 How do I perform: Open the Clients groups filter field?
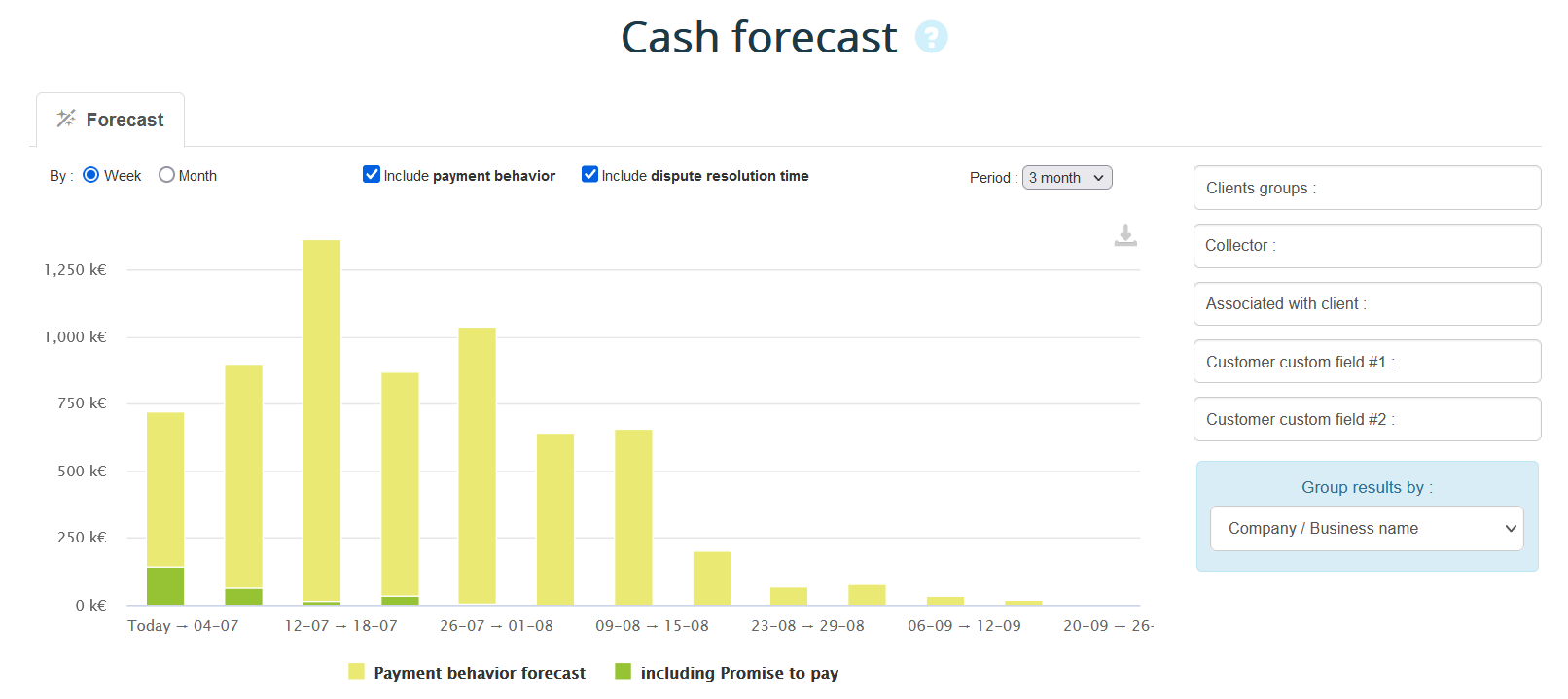click(1366, 188)
